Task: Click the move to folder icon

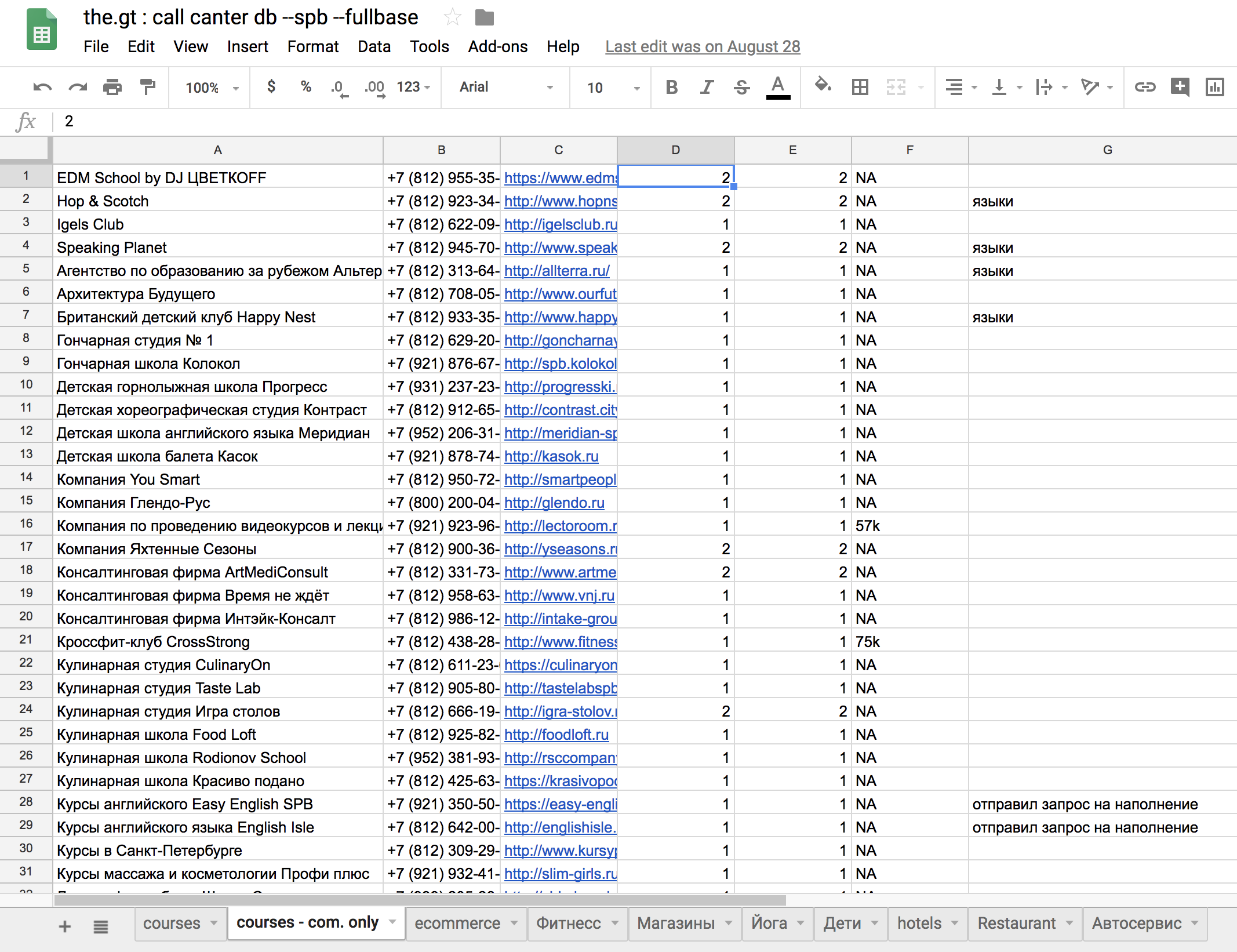Action: [x=484, y=18]
